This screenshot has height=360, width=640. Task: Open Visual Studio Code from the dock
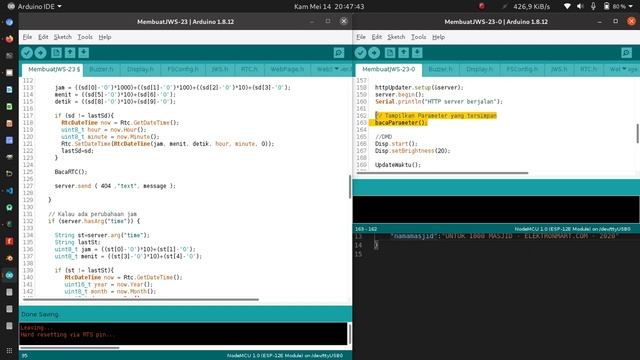click(9, 191)
